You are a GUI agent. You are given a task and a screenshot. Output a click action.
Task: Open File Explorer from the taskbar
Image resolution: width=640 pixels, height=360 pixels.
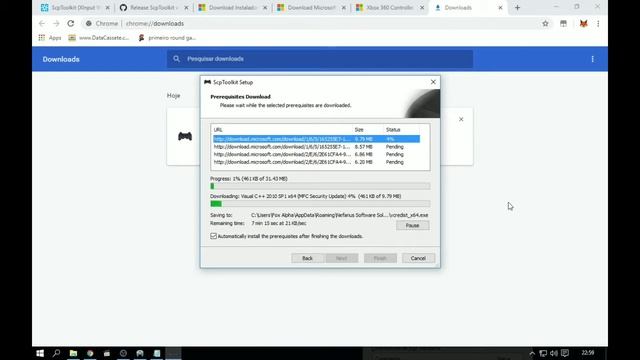coord(73,353)
